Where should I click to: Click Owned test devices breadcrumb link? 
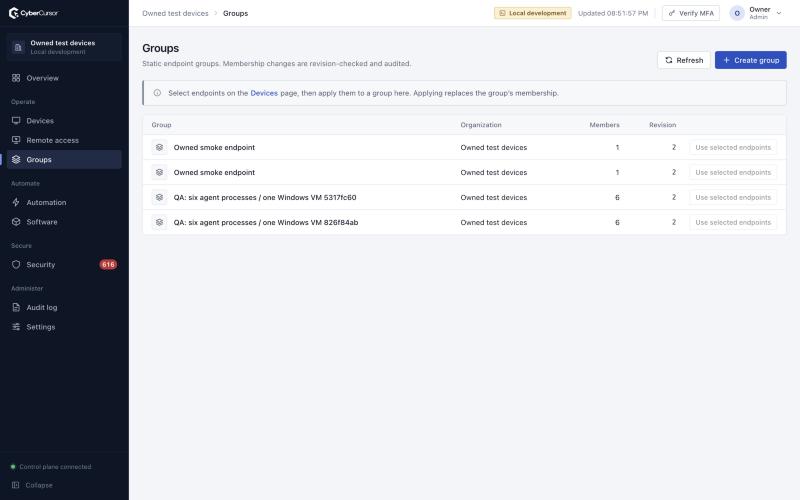click(x=175, y=13)
